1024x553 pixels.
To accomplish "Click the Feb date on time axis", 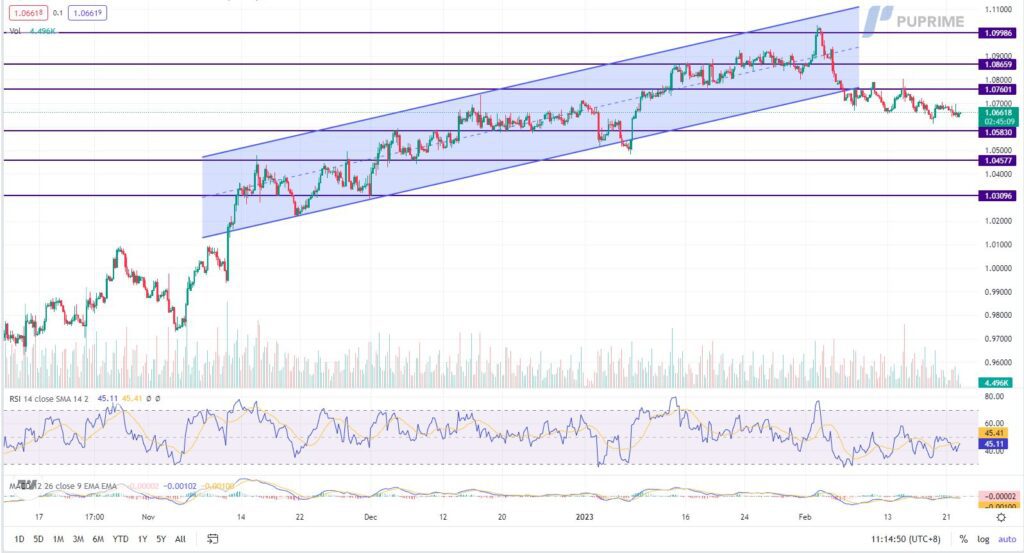I will [x=805, y=517].
